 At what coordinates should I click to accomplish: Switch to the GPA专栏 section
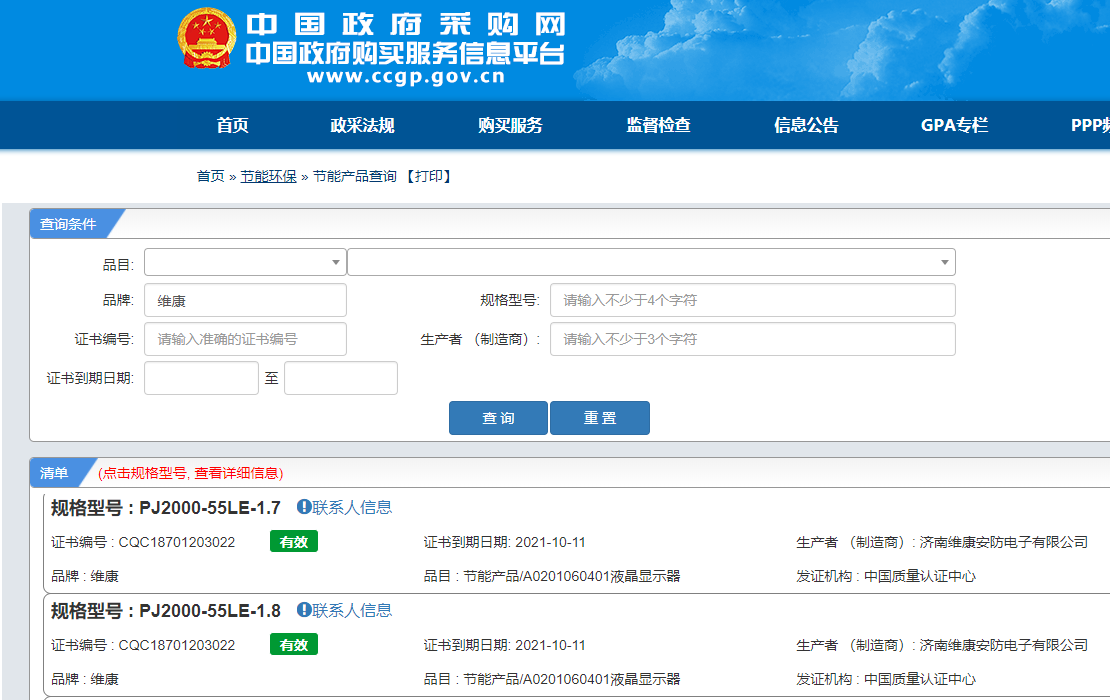tap(954, 125)
